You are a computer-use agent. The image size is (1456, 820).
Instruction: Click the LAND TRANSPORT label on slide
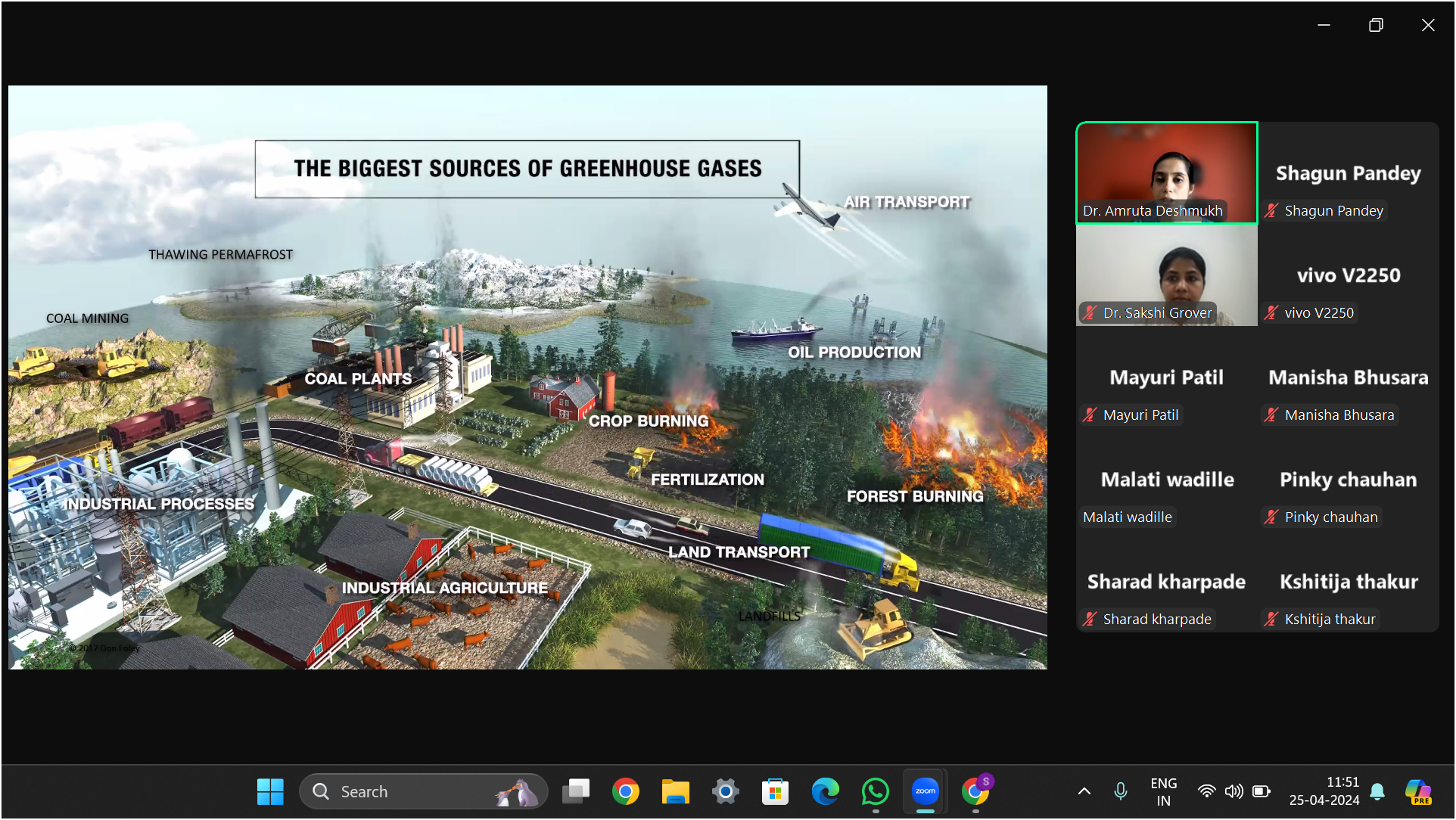click(739, 553)
